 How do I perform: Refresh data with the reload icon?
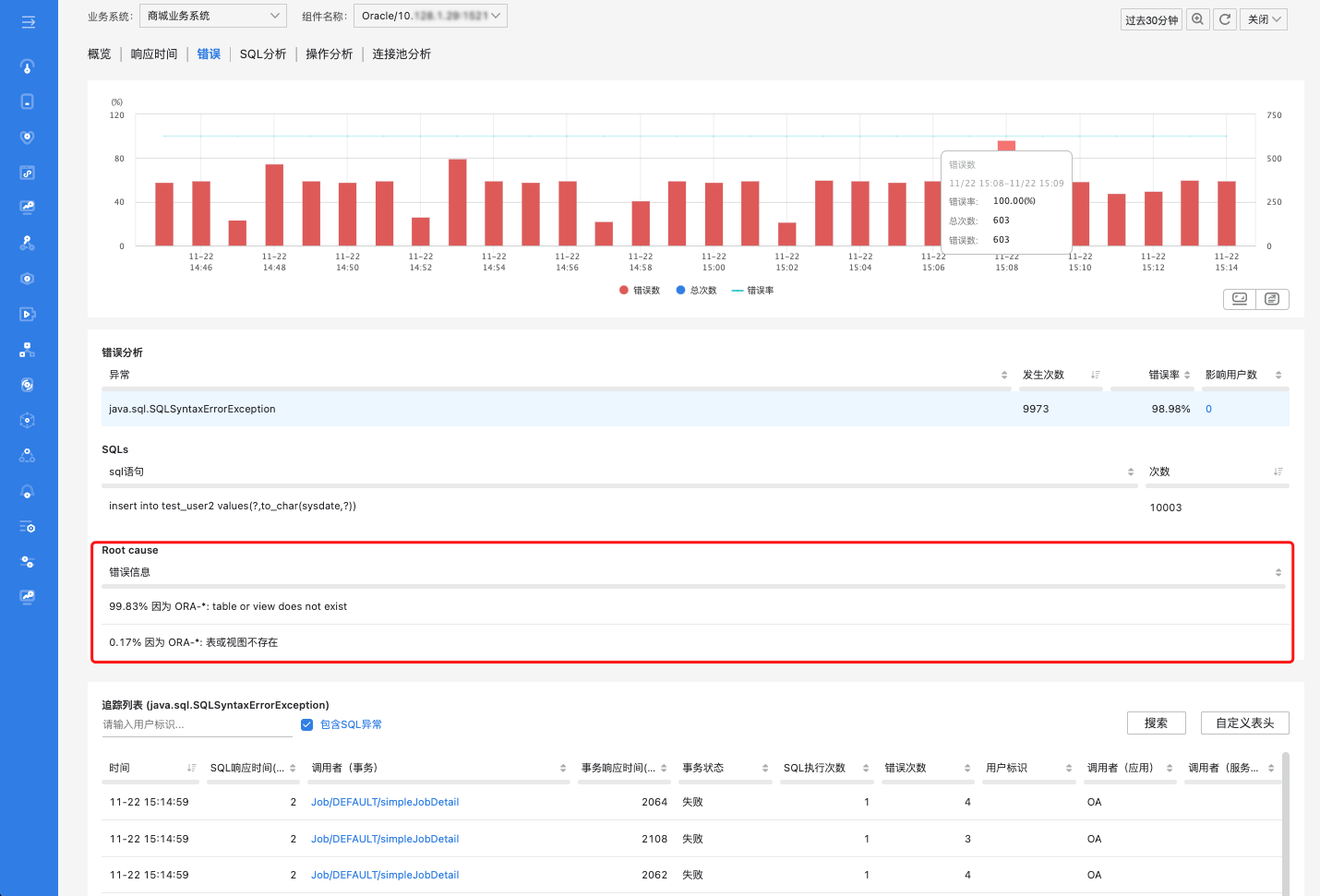coord(1225,19)
